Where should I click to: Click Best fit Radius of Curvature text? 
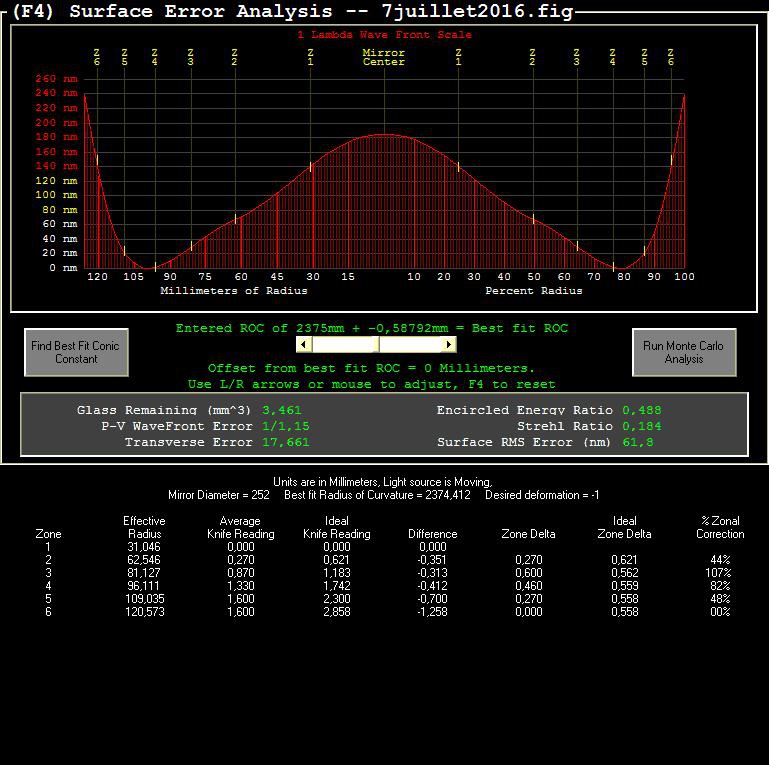[377, 495]
